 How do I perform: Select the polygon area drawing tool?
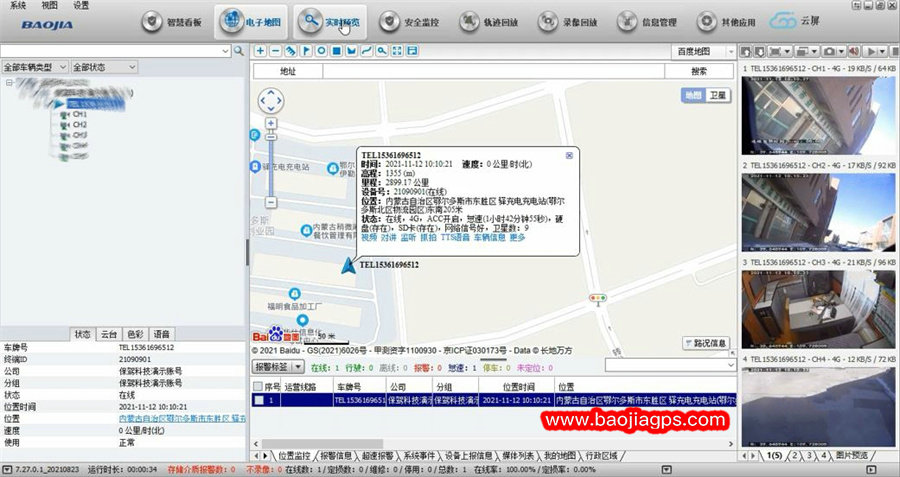(352, 51)
